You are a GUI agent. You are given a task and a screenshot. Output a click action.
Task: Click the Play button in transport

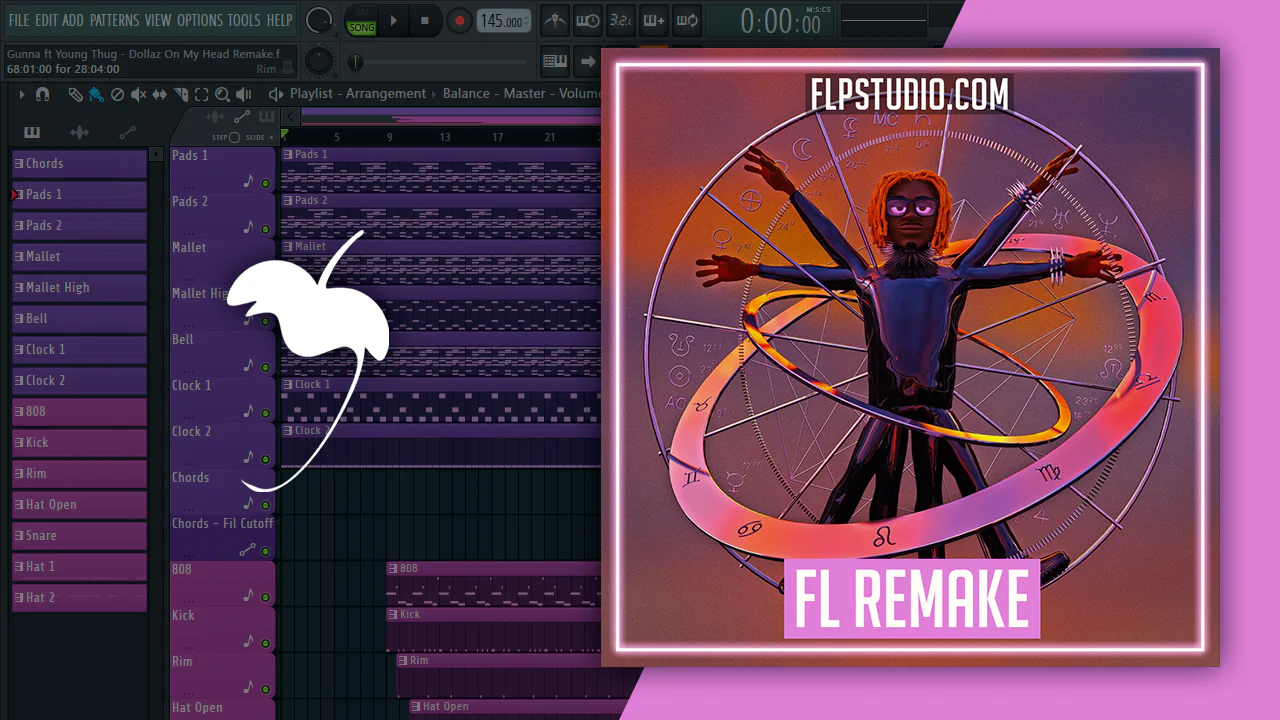point(393,20)
